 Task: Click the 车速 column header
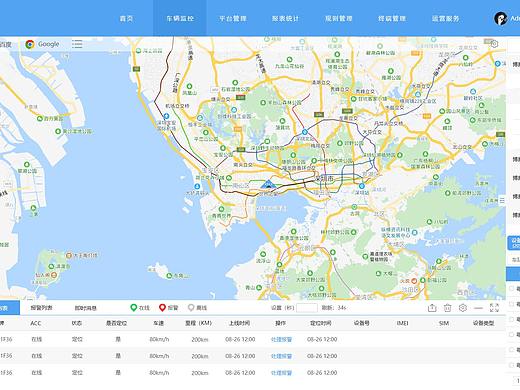click(x=159, y=323)
